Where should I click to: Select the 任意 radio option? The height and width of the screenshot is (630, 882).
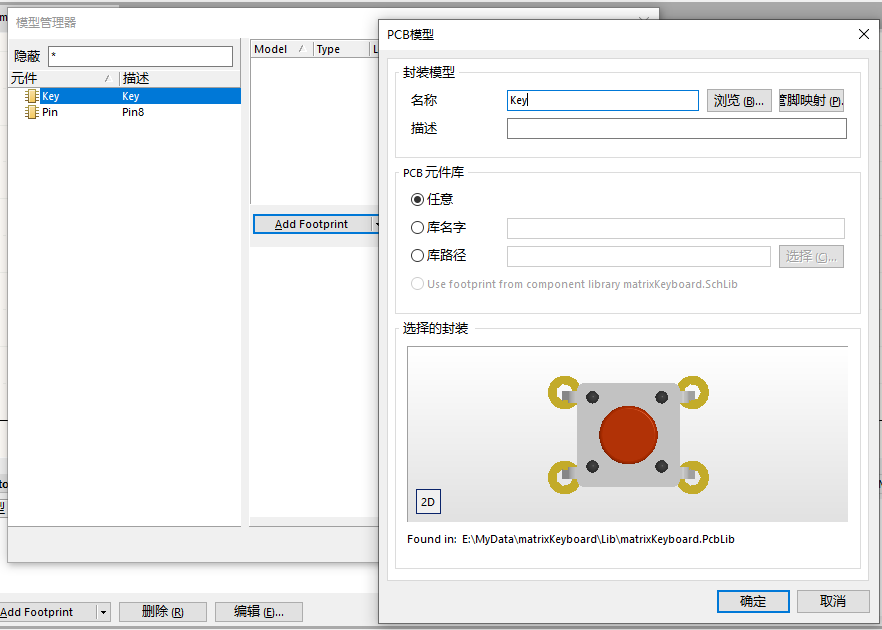pos(418,199)
